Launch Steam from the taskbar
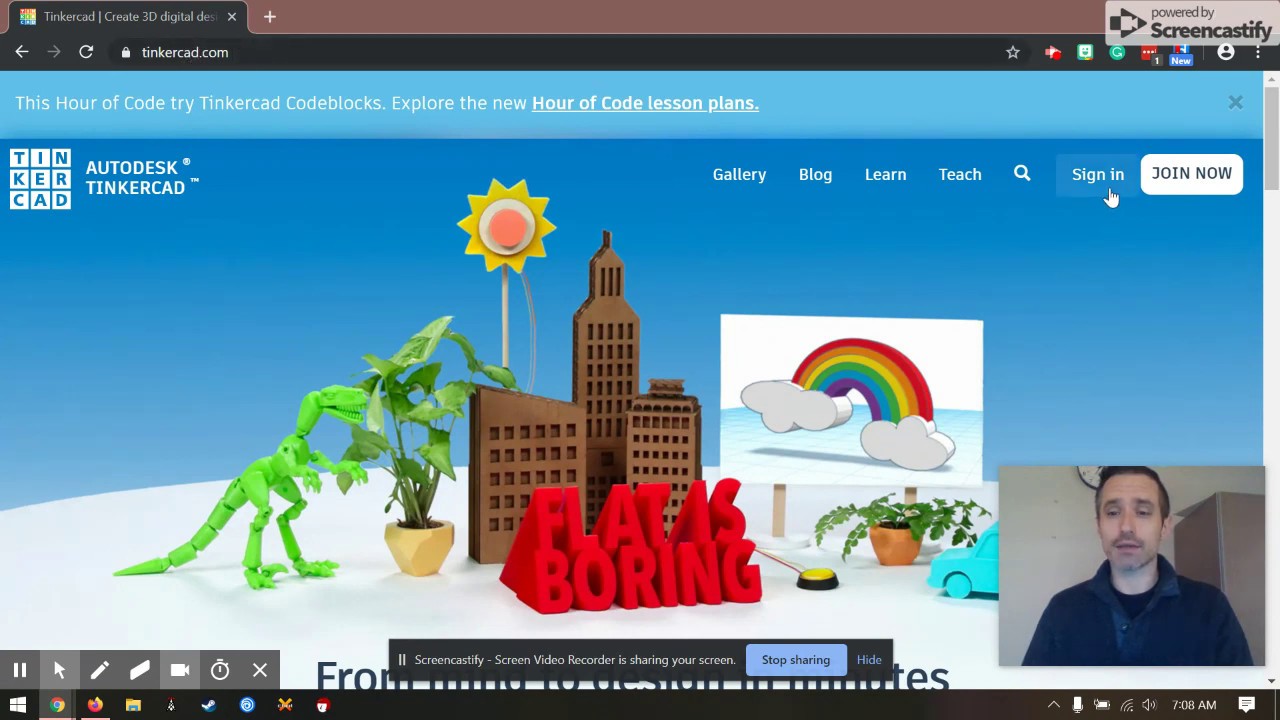The height and width of the screenshot is (720, 1280). [x=209, y=705]
